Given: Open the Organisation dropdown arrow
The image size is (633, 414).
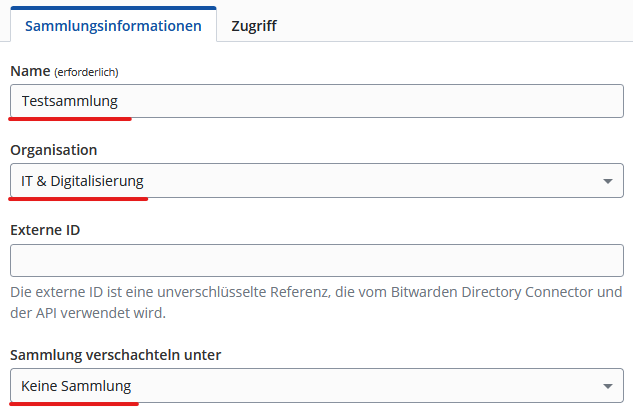Looking at the screenshot, I should point(608,181).
